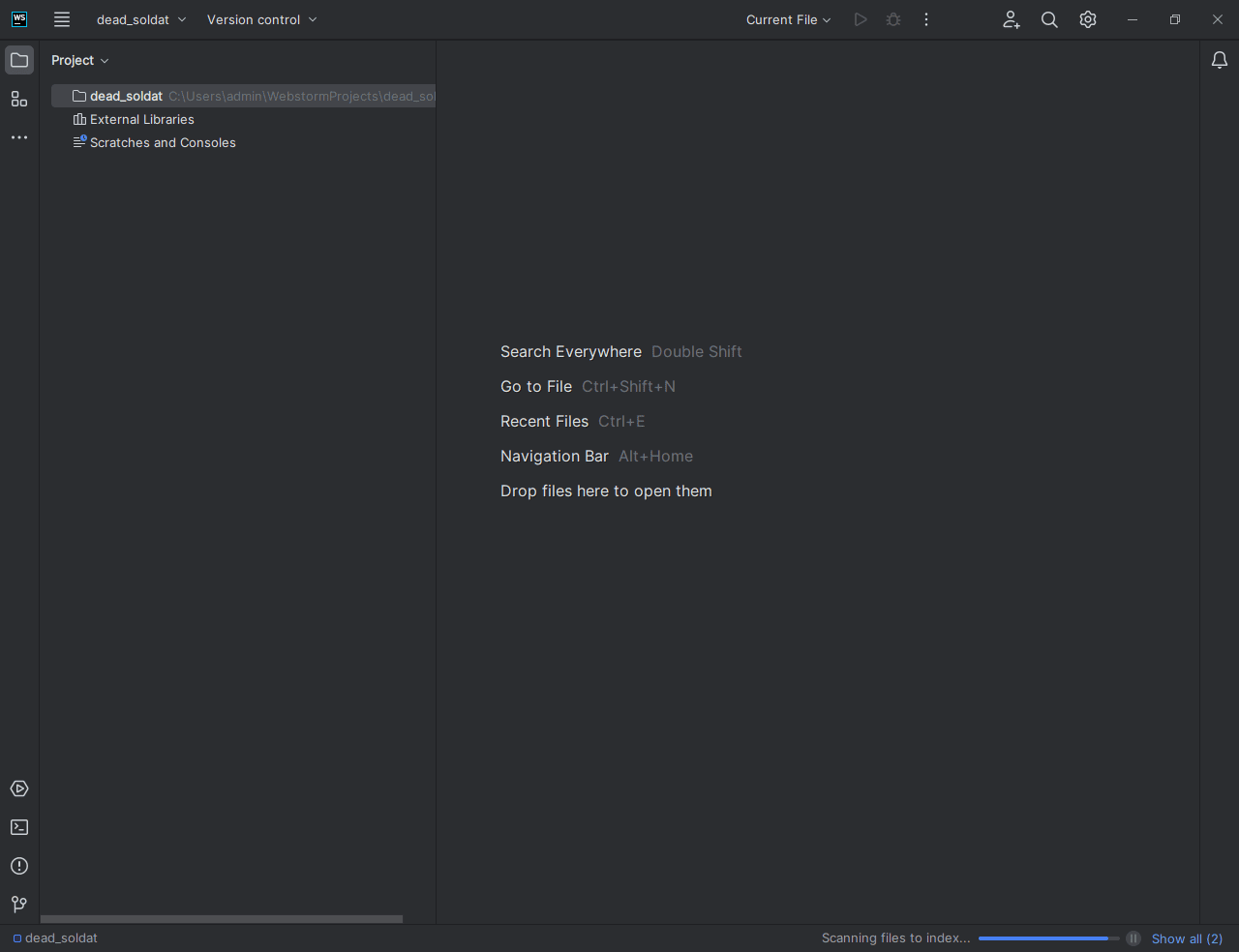Viewport: 1239px width, 952px height.
Task: Open the Version control dropdown
Action: tap(261, 19)
